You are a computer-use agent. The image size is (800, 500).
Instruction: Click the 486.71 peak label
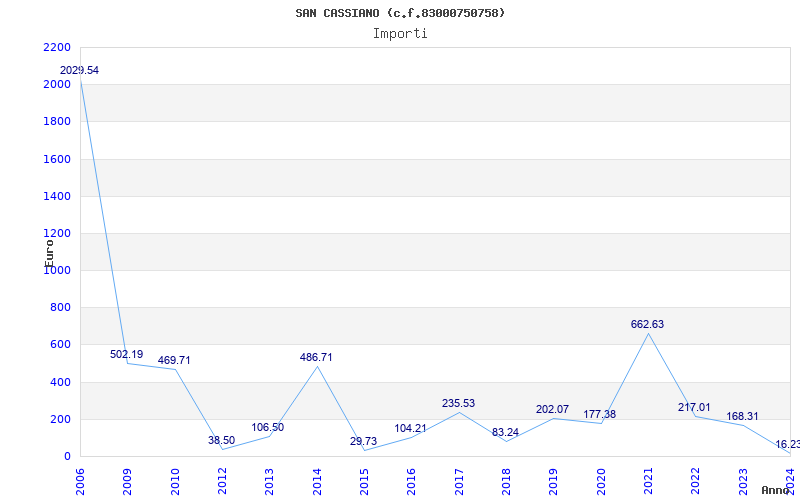(316, 357)
